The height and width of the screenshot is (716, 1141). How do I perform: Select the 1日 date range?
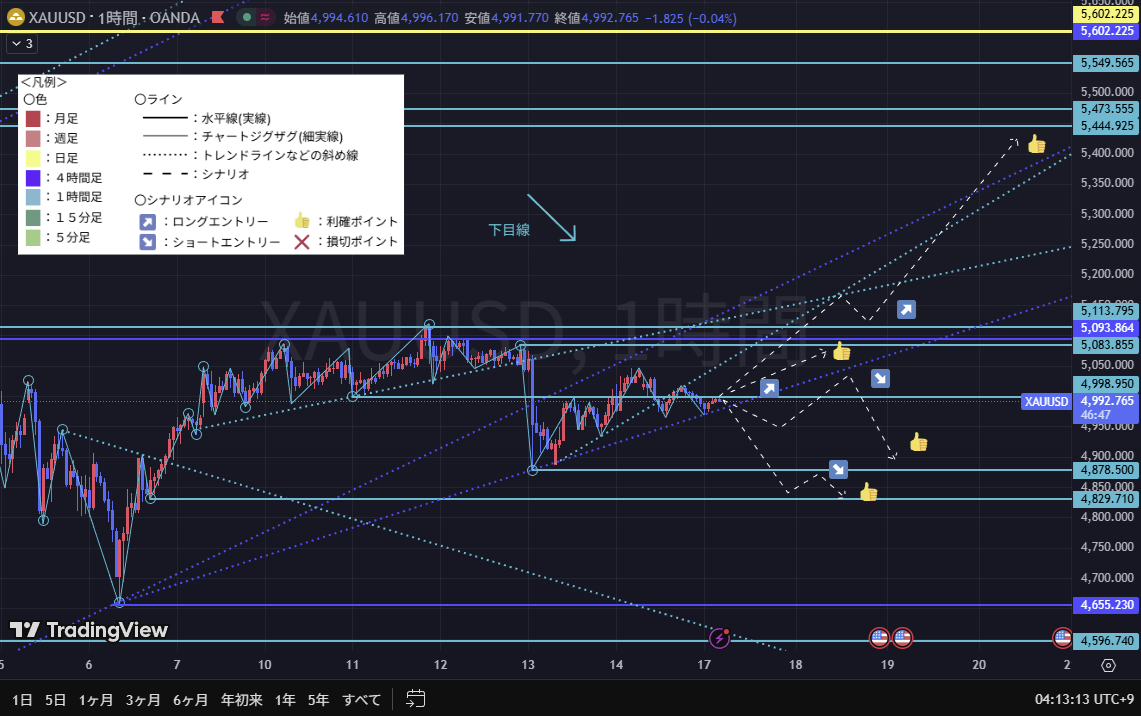(22, 699)
